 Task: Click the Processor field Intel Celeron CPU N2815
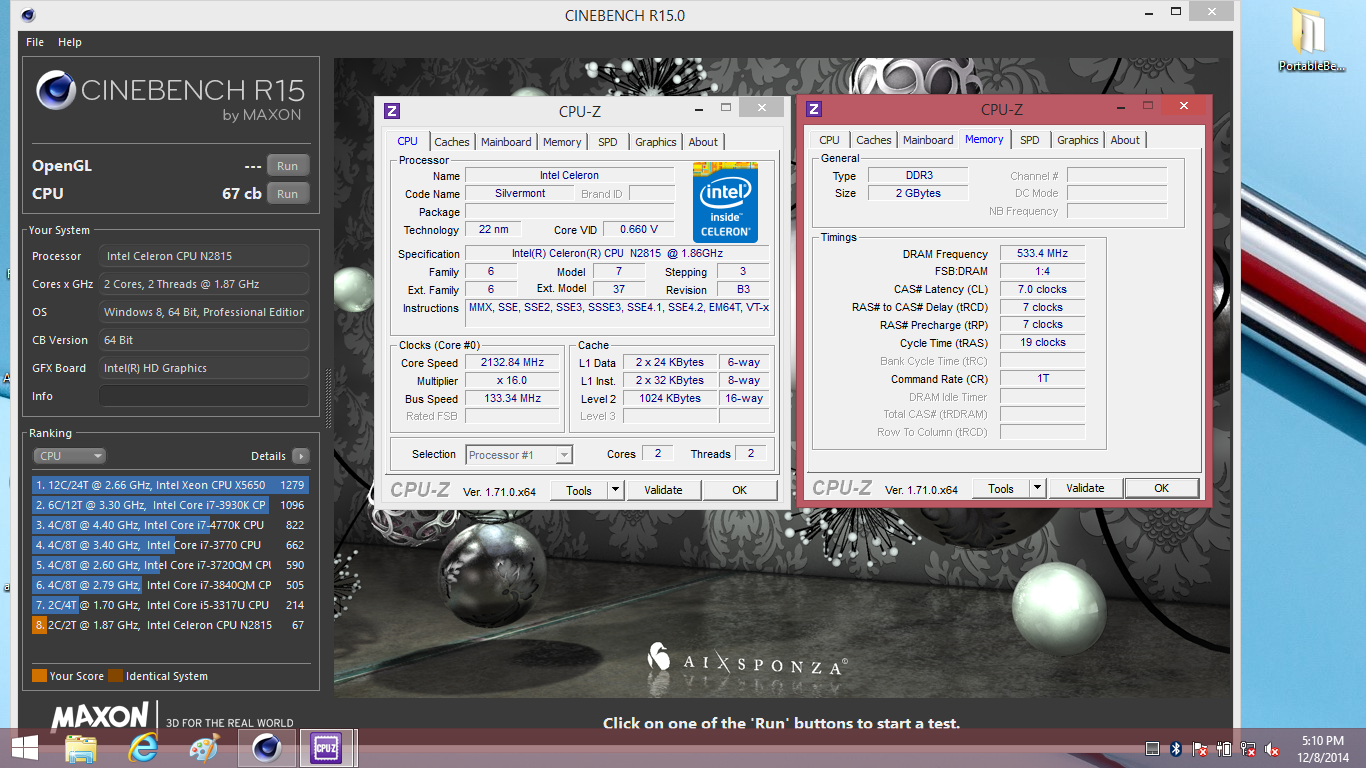204,256
